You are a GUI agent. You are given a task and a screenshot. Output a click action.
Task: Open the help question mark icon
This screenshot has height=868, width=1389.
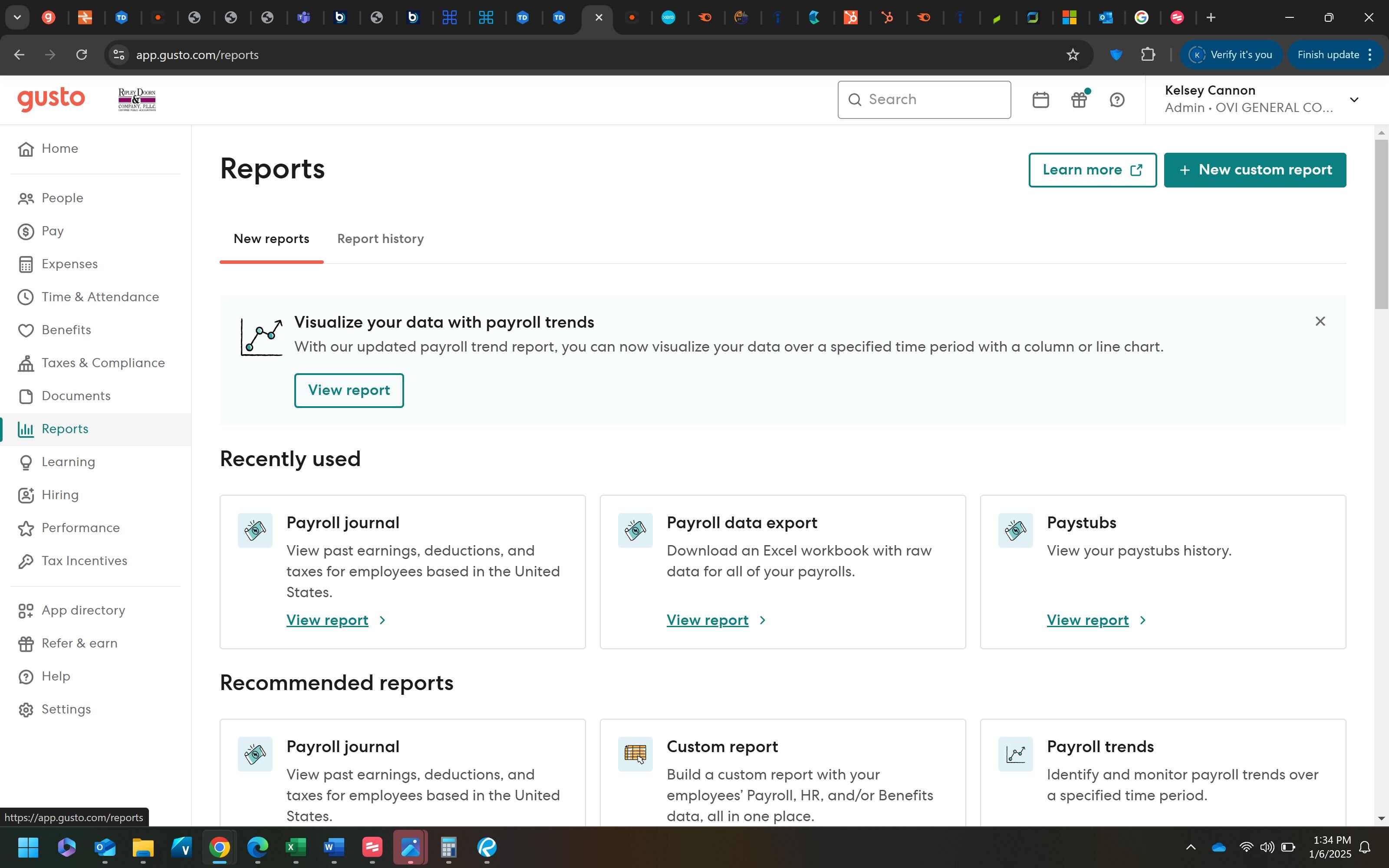pos(1117,100)
